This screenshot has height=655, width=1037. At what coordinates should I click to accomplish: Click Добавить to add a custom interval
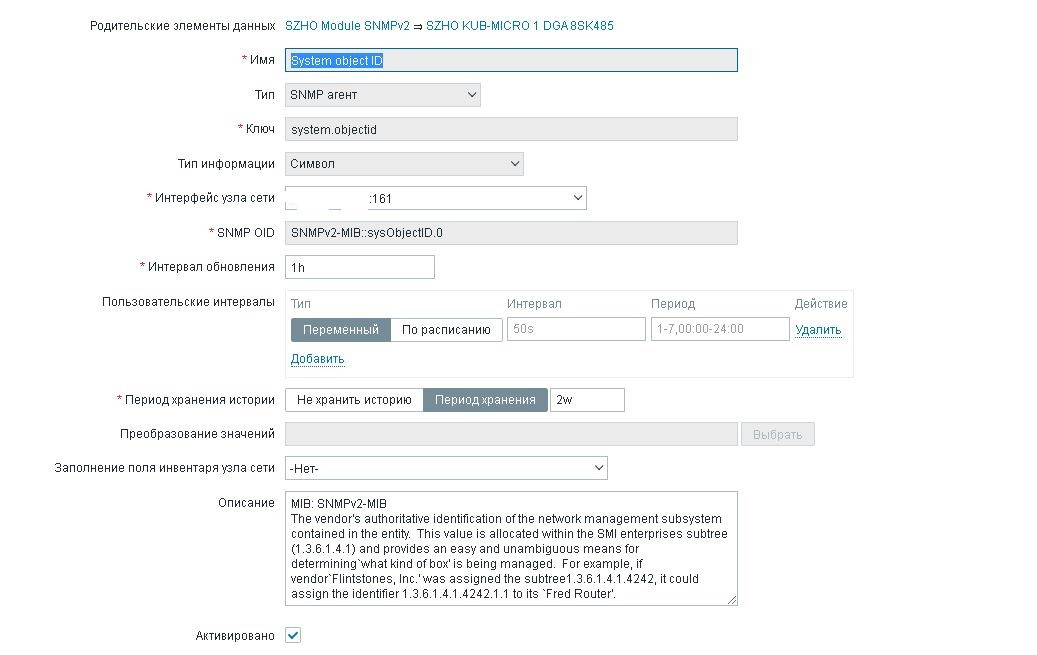(317, 359)
